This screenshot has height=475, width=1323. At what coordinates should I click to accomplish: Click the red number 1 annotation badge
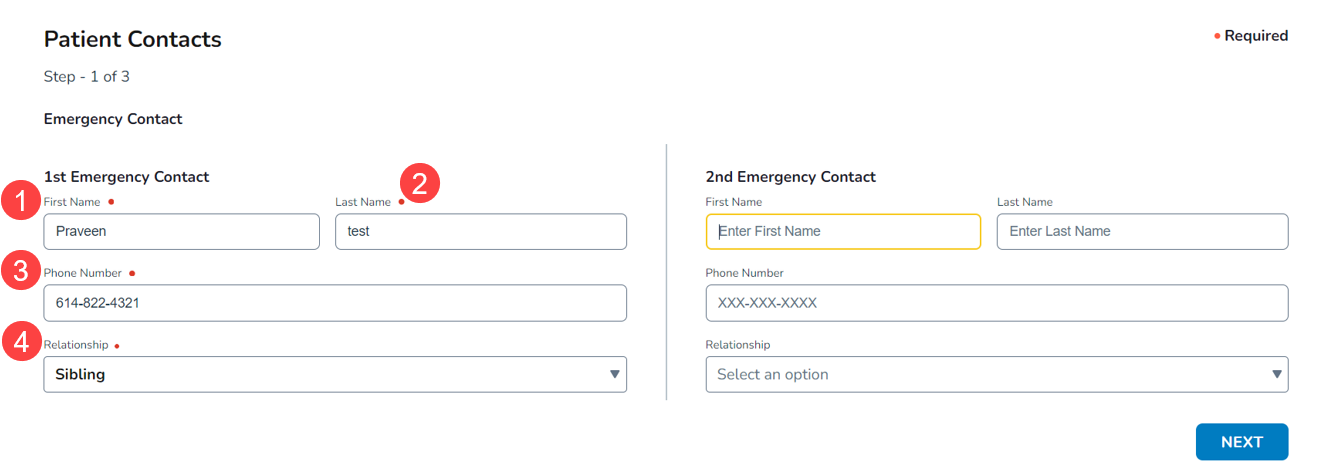(x=21, y=202)
